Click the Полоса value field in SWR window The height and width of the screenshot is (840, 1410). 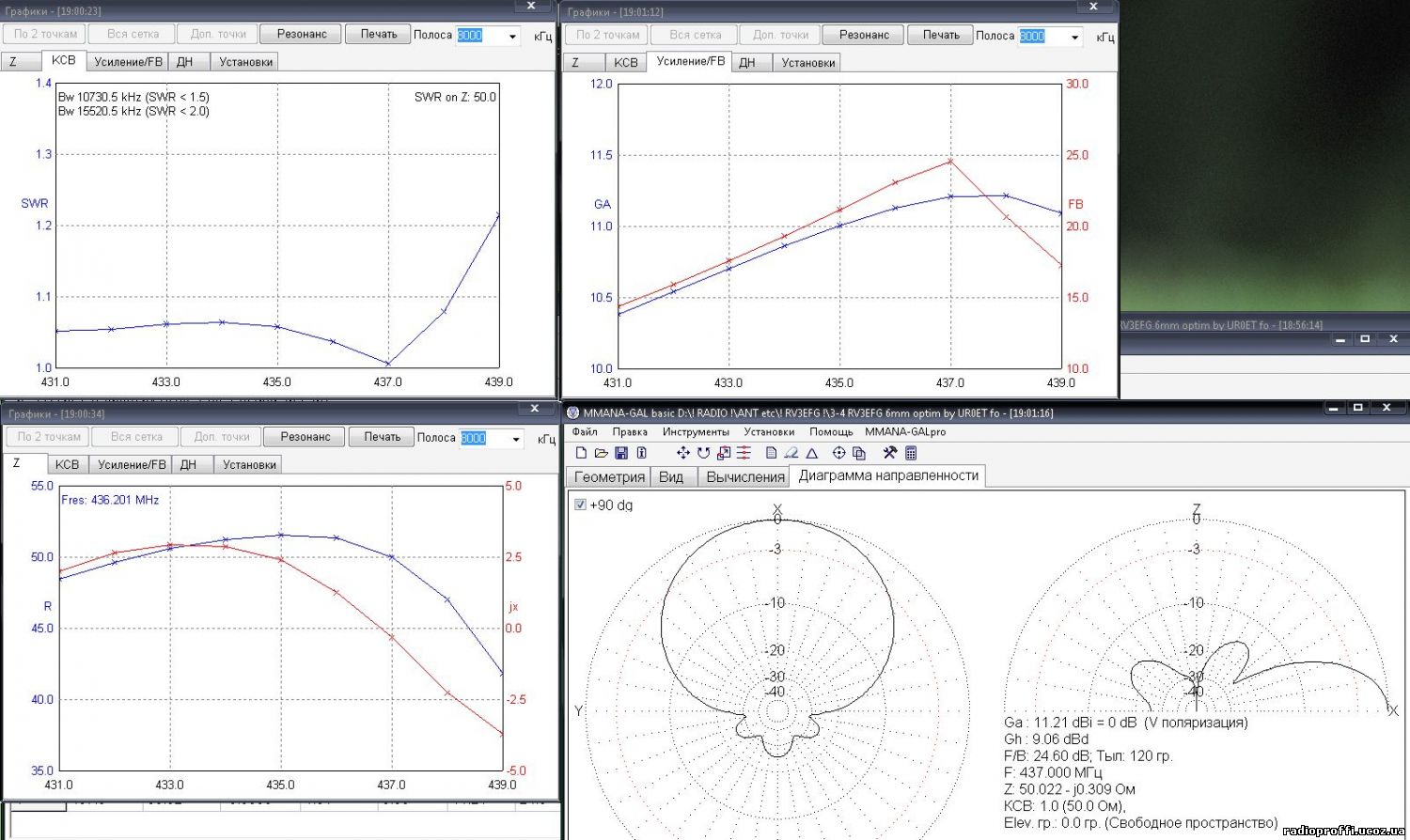click(x=480, y=36)
